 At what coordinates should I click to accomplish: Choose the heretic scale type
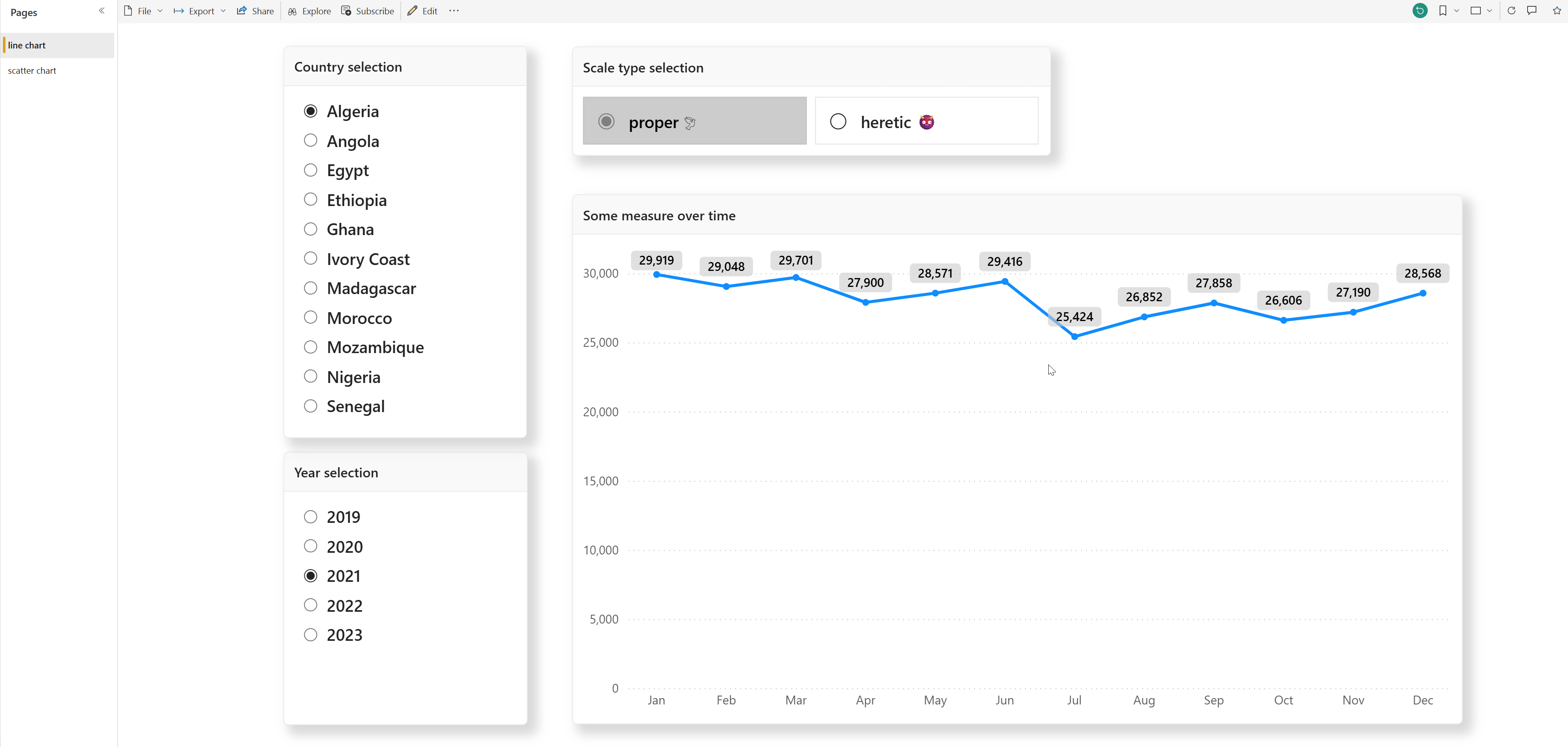tap(838, 121)
